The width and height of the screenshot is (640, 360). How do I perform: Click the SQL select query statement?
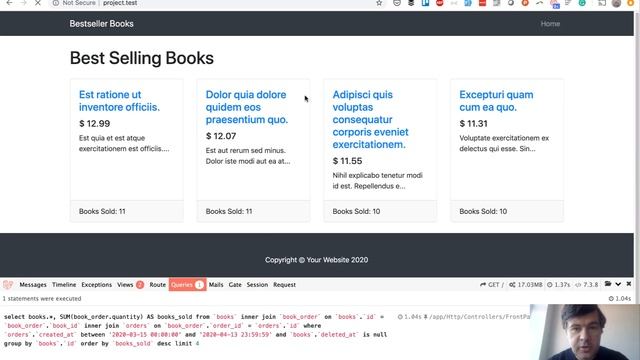coord(196,330)
